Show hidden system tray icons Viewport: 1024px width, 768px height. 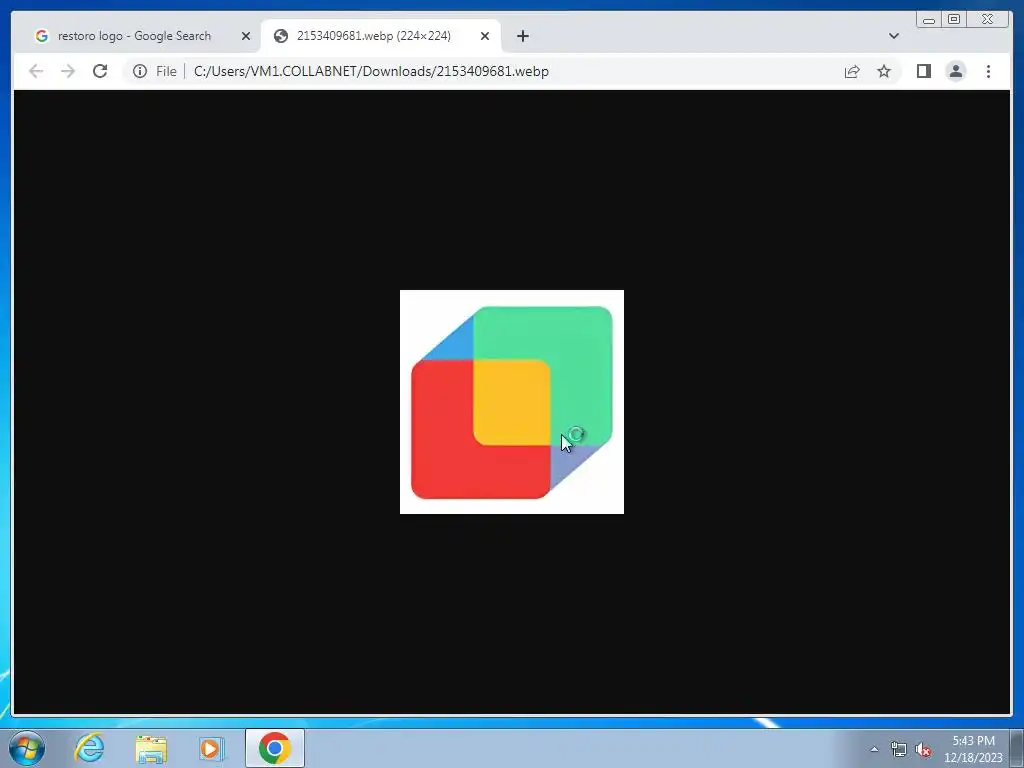pos(874,749)
